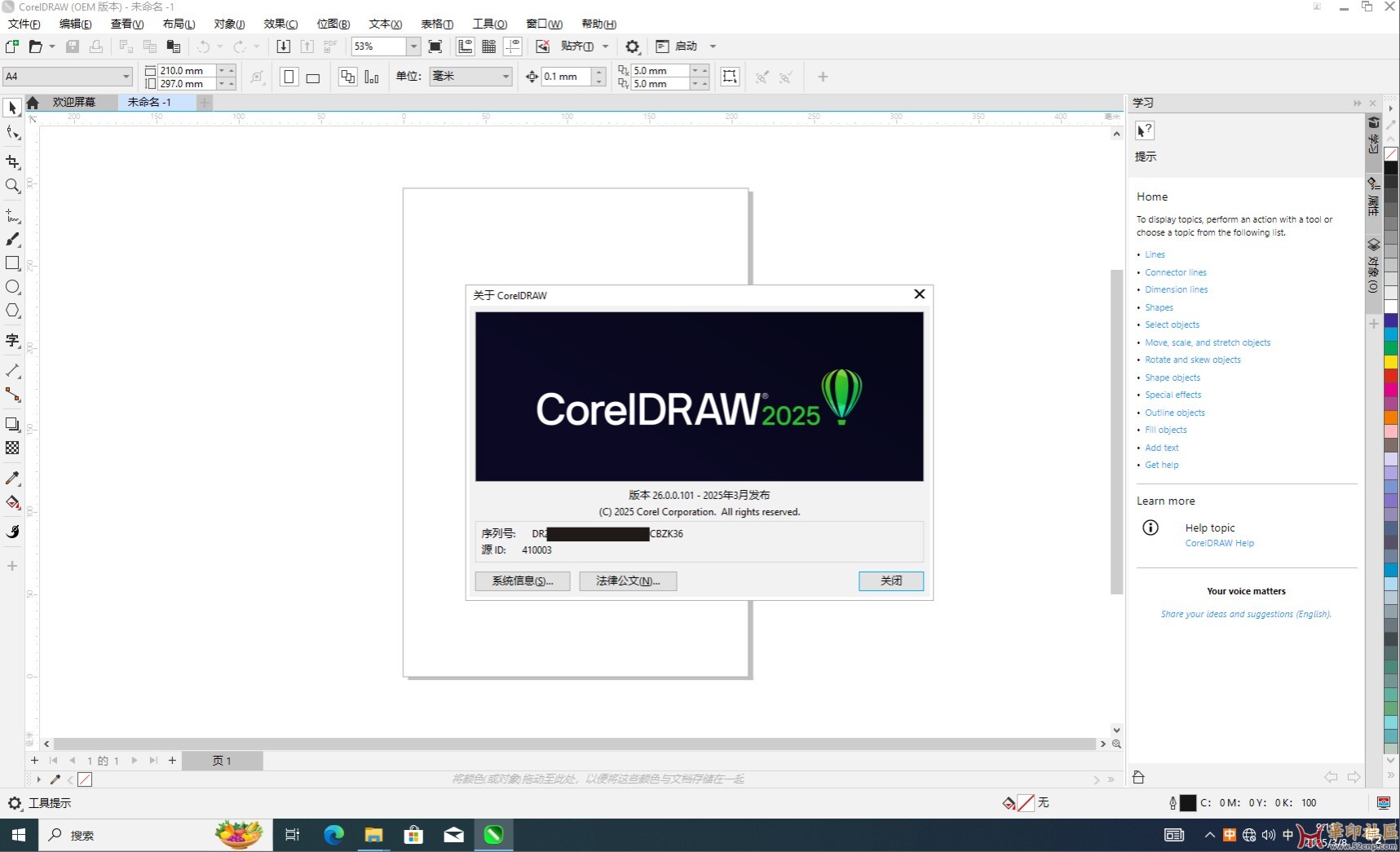The width and height of the screenshot is (1400, 852).
Task: Open Microsoft Edge from the taskbar
Action: 333,835
